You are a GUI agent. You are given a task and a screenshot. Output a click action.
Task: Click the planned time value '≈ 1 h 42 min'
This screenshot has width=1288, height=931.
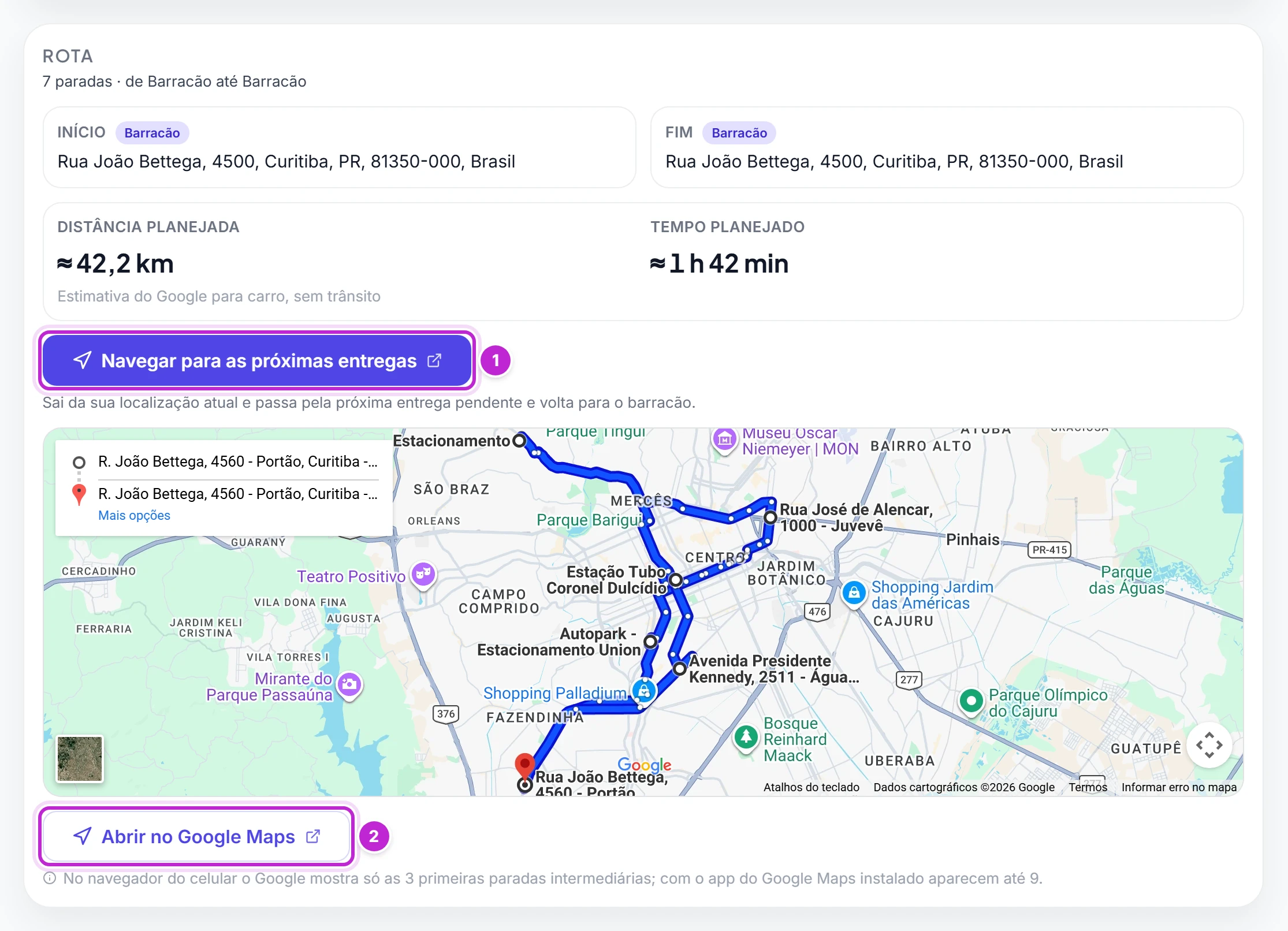(719, 263)
